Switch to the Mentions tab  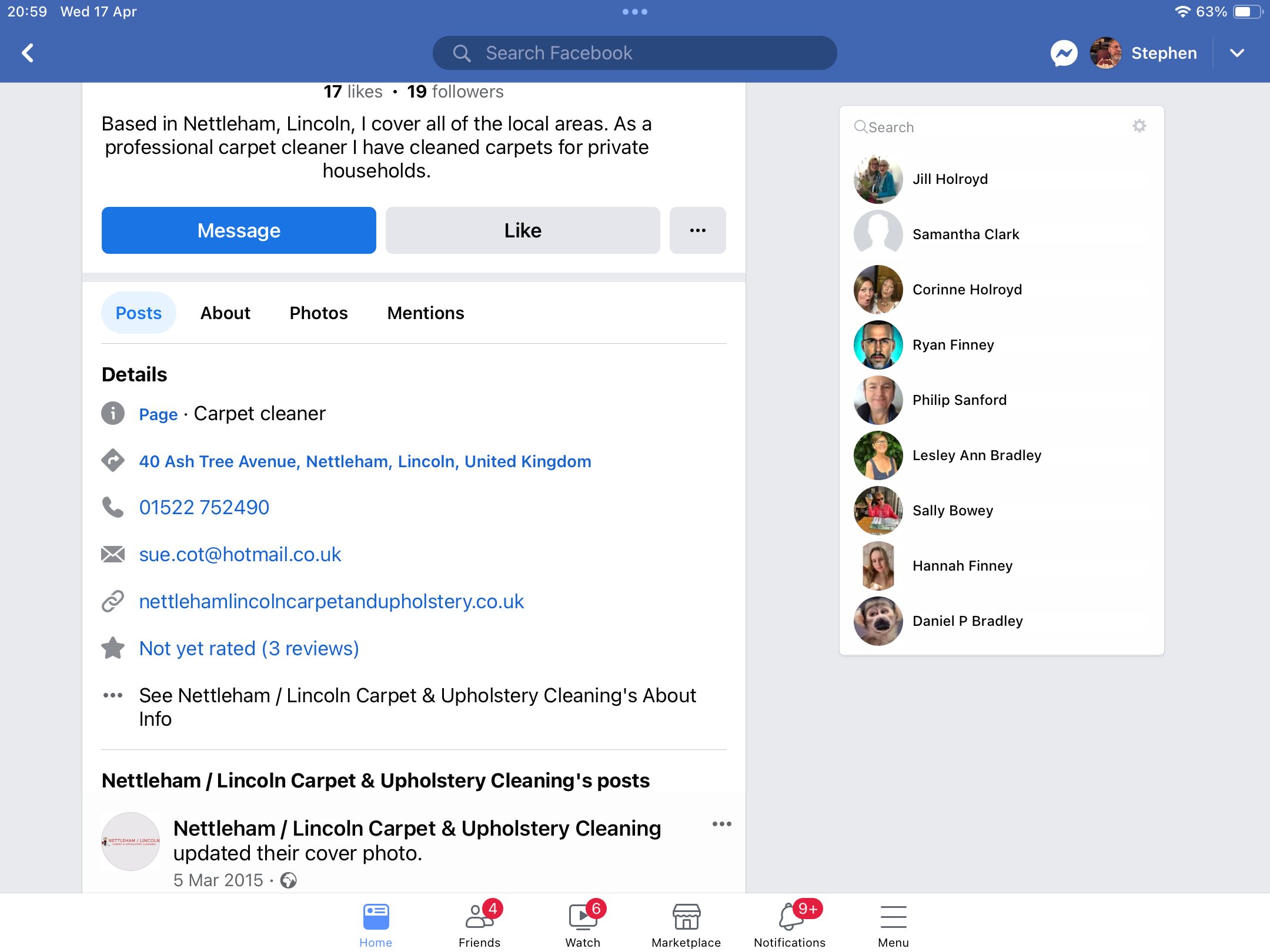coord(426,313)
